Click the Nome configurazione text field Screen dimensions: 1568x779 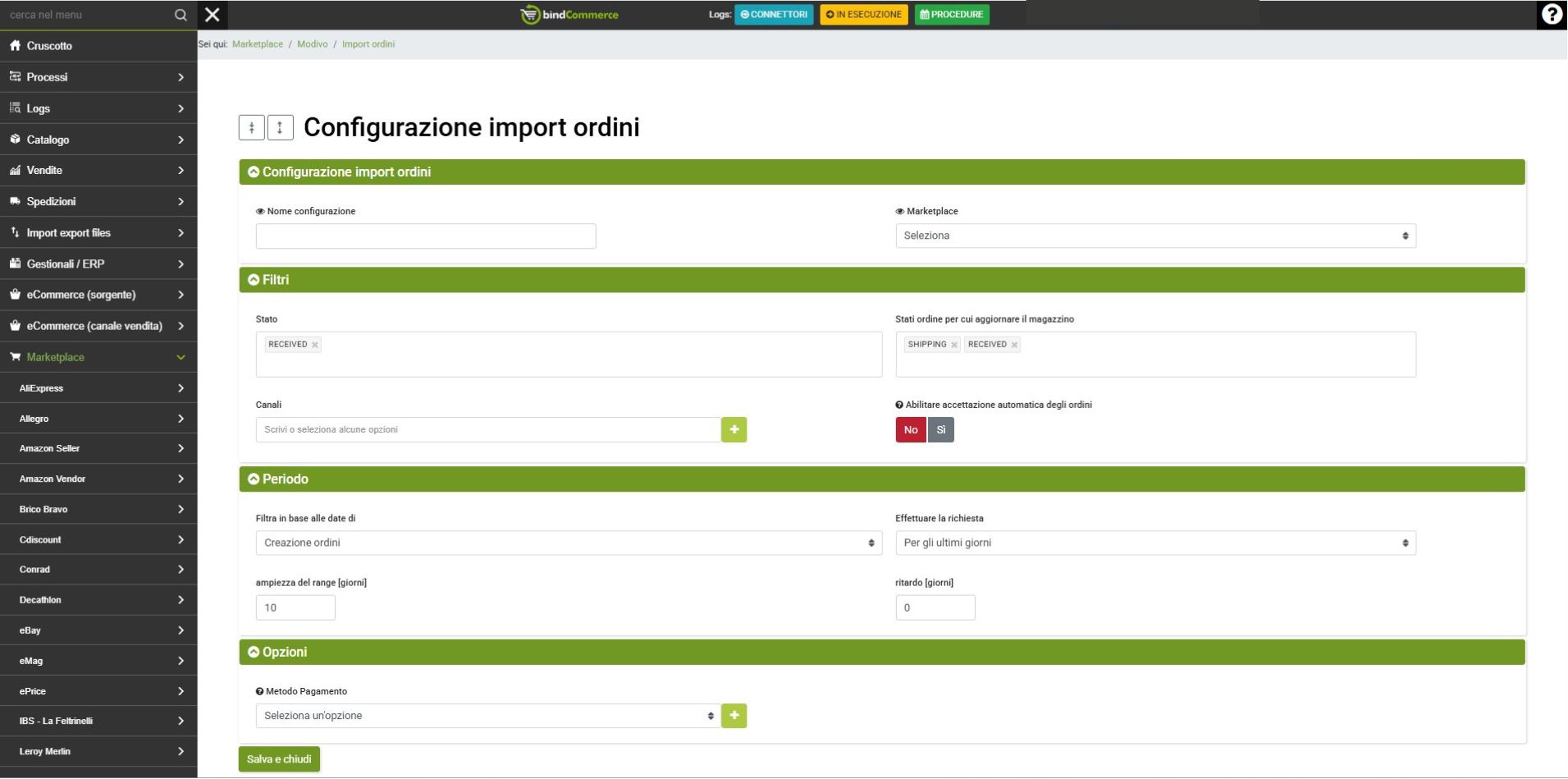tap(425, 236)
